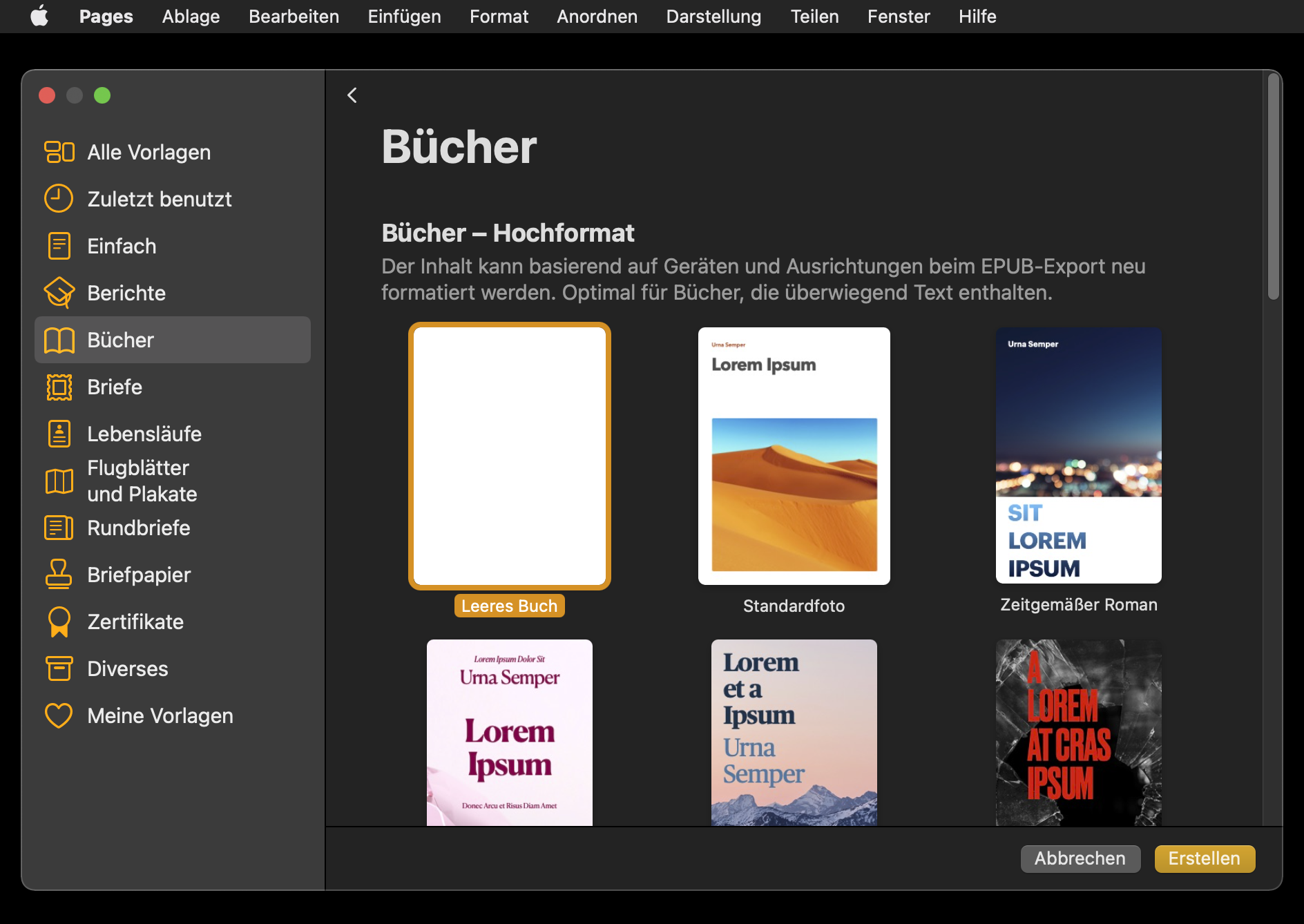
Task: Select the Leeres Buch blank template
Action: pos(510,456)
